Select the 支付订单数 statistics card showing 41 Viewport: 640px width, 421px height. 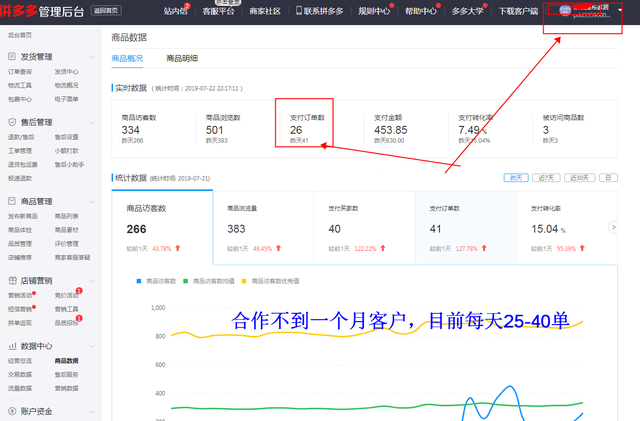coord(466,227)
